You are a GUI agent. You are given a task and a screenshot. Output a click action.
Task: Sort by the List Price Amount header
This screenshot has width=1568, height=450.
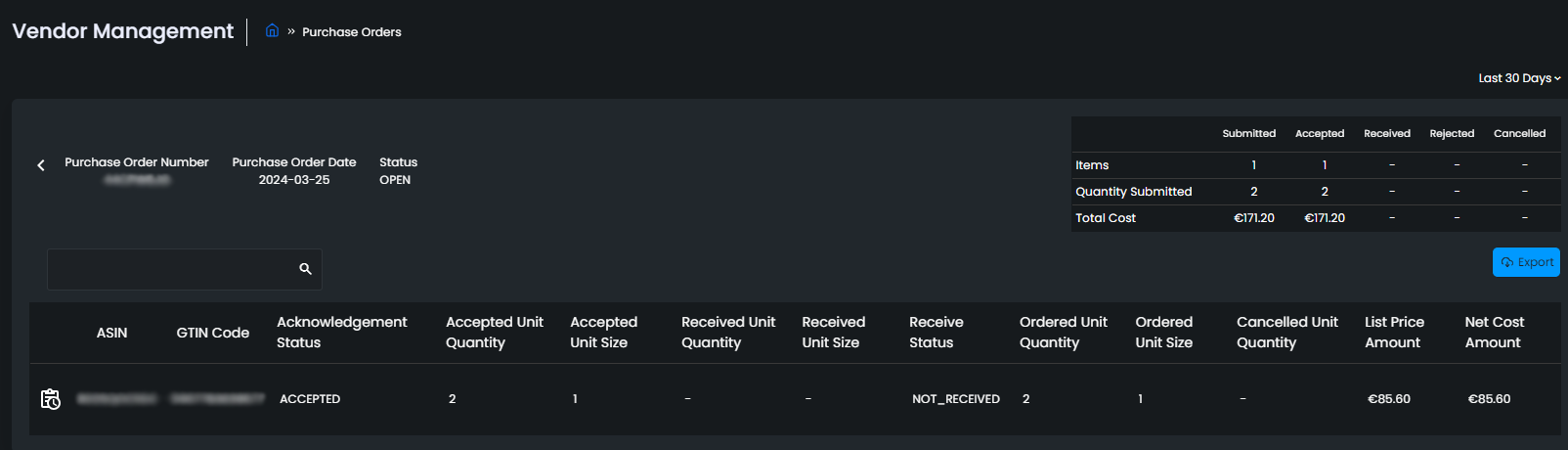[1394, 333]
